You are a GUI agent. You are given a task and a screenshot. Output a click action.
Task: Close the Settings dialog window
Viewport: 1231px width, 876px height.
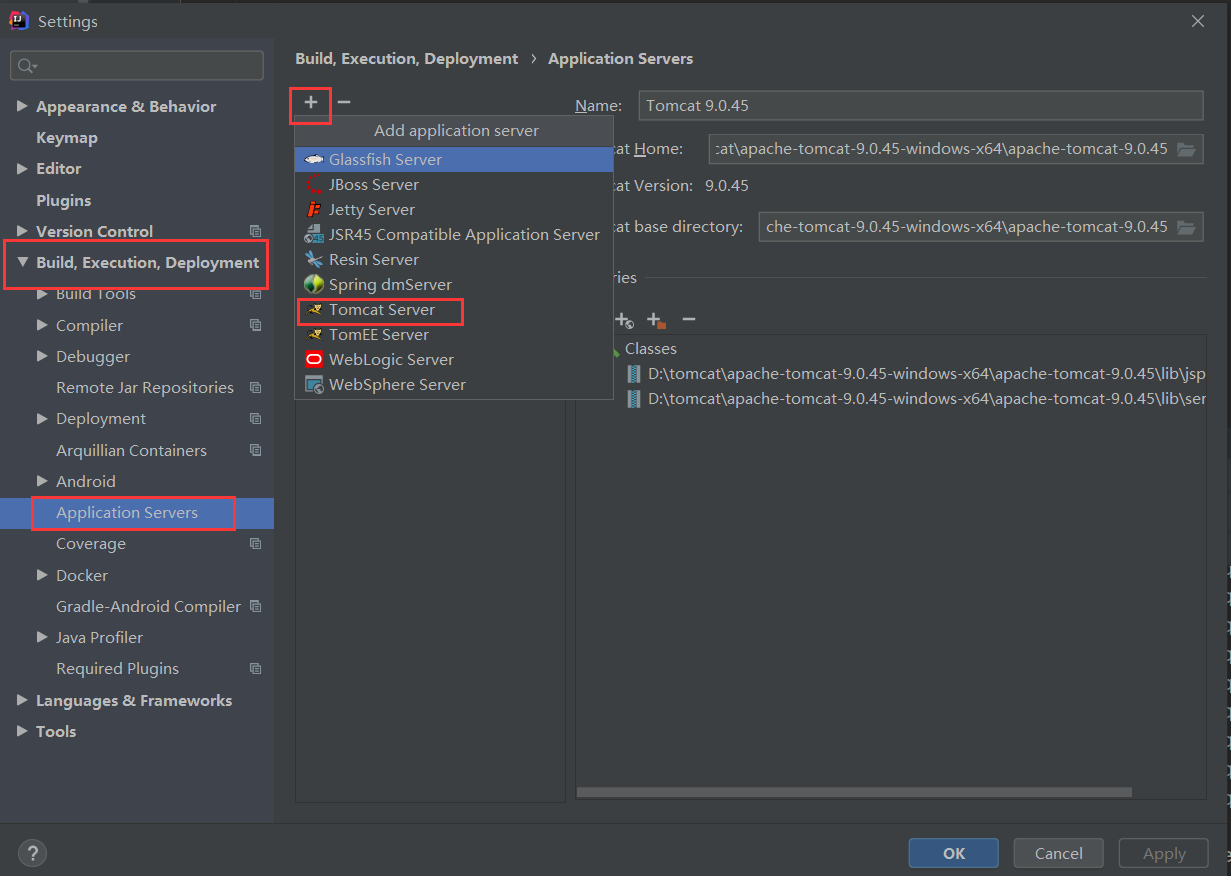click(x=1198, y=21)
